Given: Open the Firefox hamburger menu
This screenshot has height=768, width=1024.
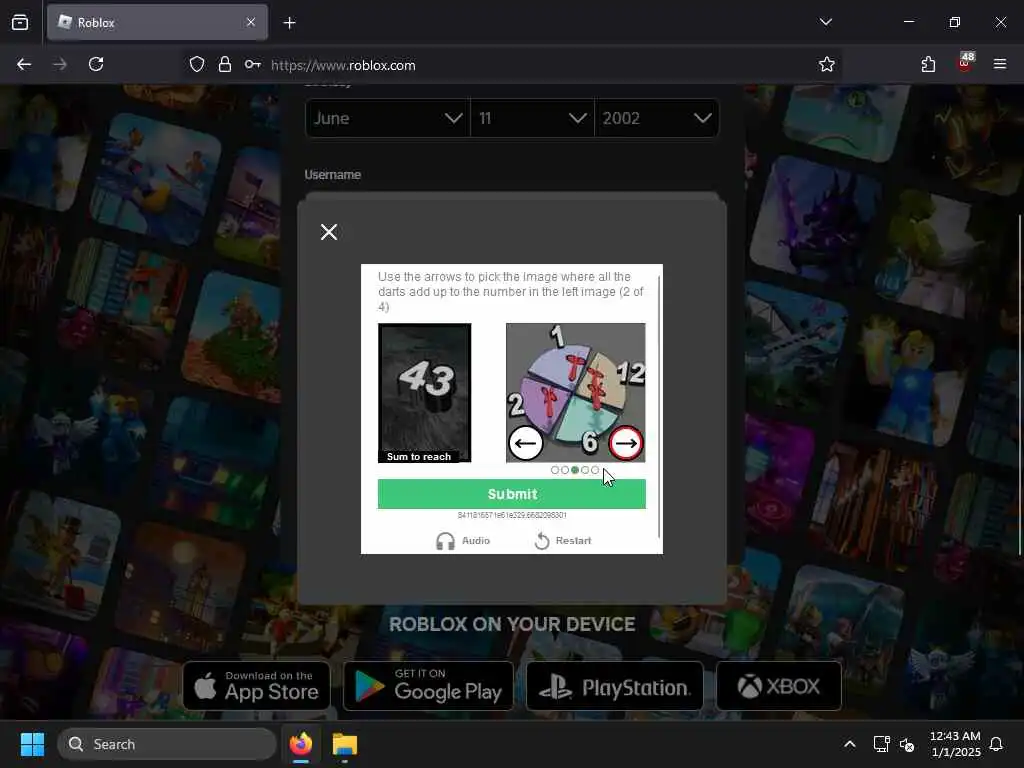Looking at the screenshot, I should click(1000, 64).
